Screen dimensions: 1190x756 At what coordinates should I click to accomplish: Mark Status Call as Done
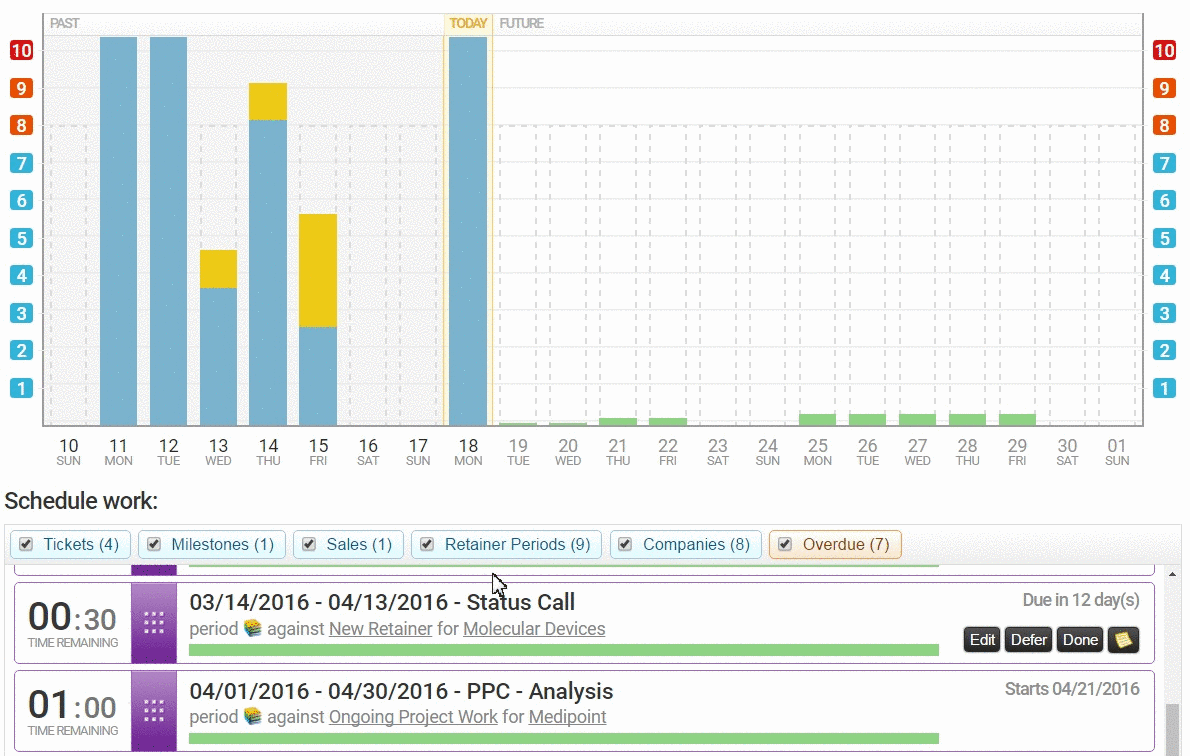pyautogui.click(x=1080, y=640)
